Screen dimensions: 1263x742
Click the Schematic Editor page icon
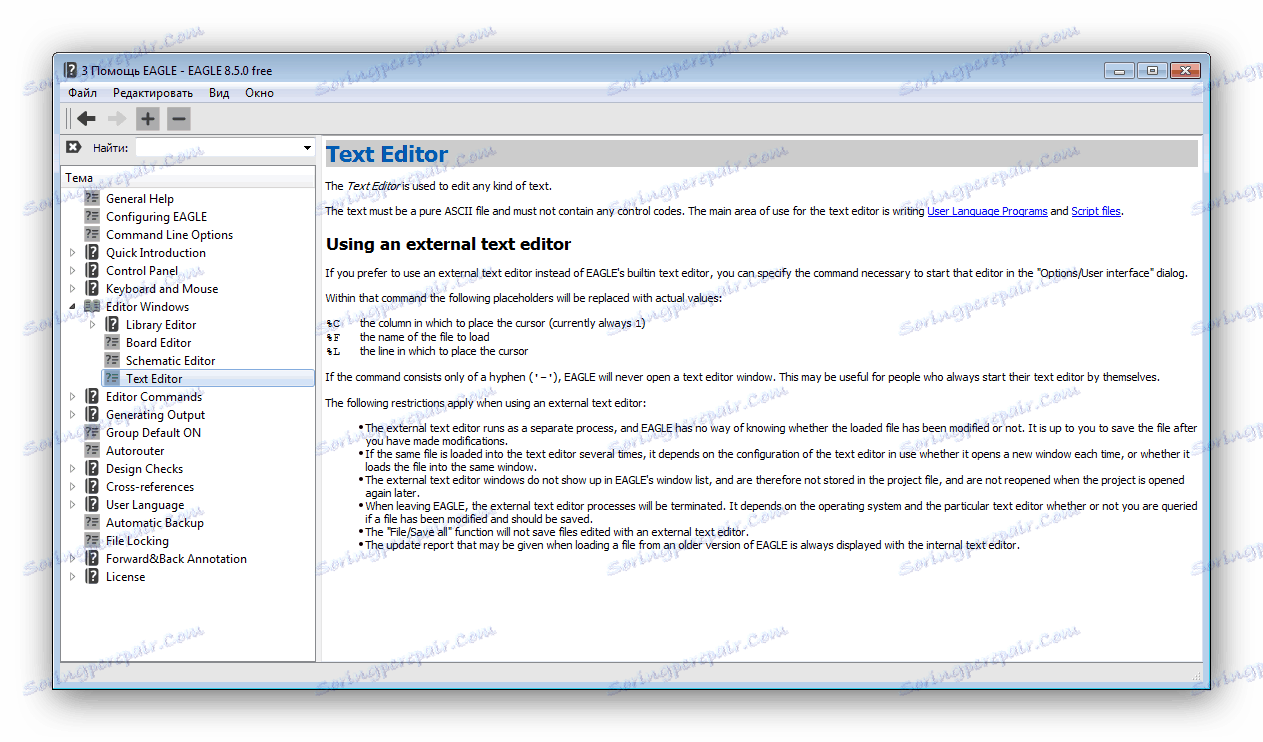click(112, 360)
